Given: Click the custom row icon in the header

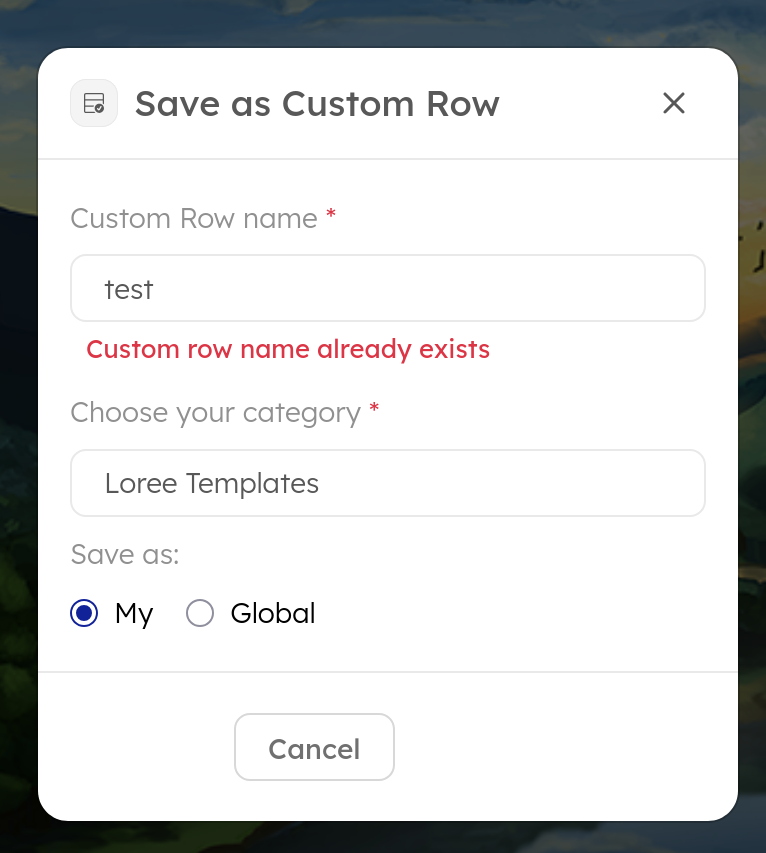Looking at the screenshot, I should point(94,103).
